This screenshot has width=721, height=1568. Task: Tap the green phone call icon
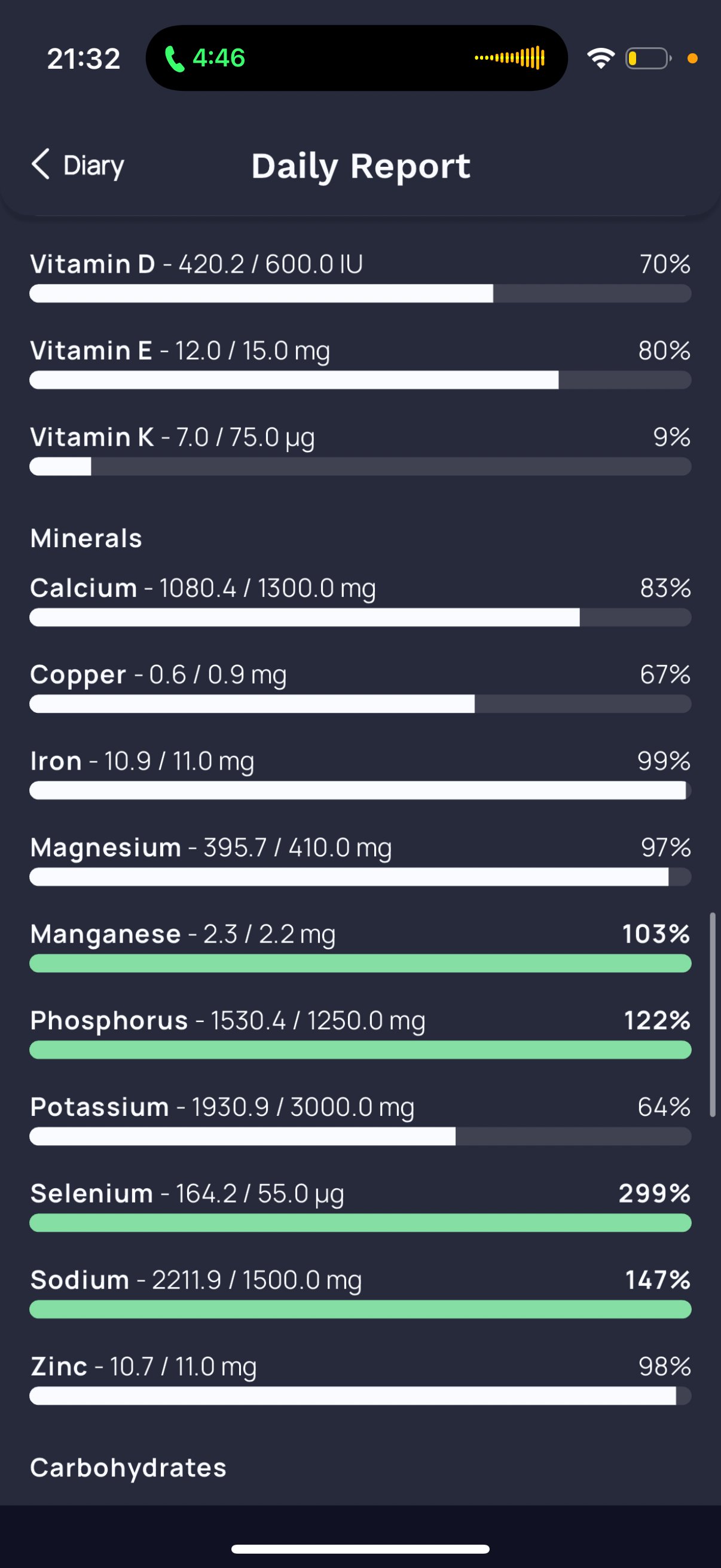[174, 59]
